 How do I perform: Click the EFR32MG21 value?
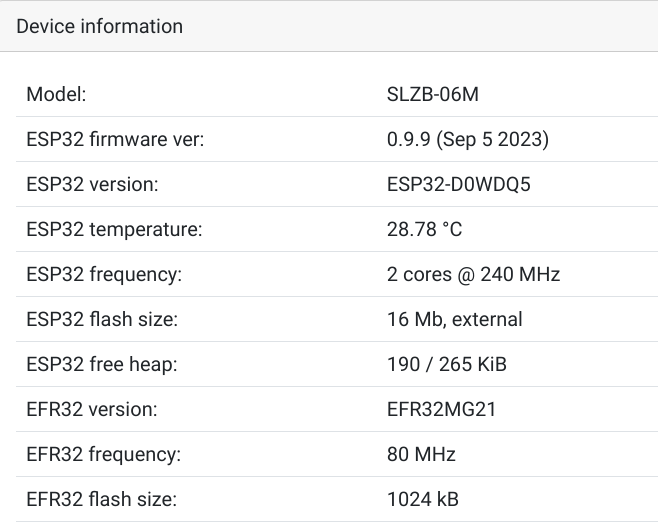click(441, 409)
